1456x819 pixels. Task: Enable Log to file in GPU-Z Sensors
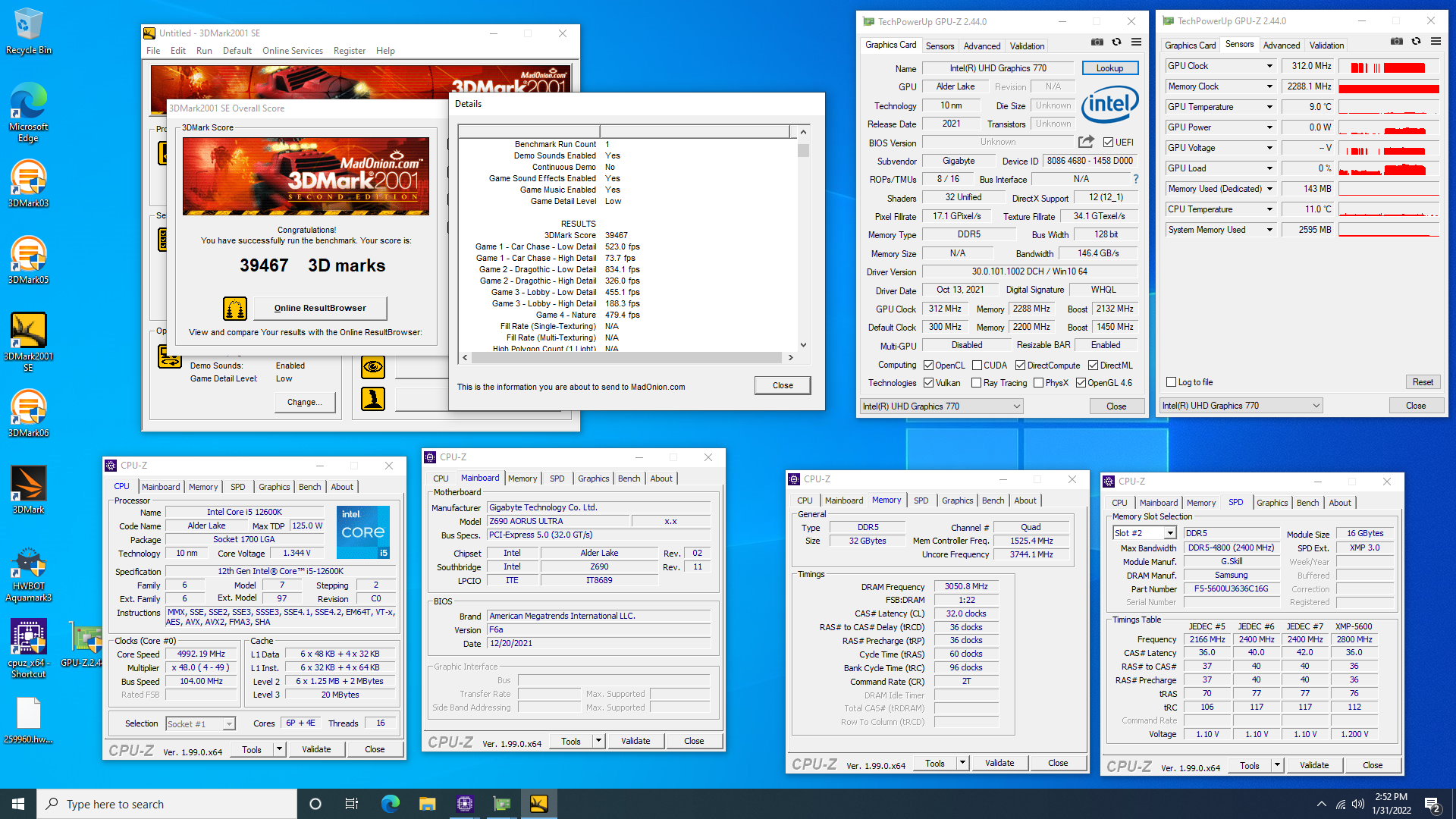(x=1172, y=382)
